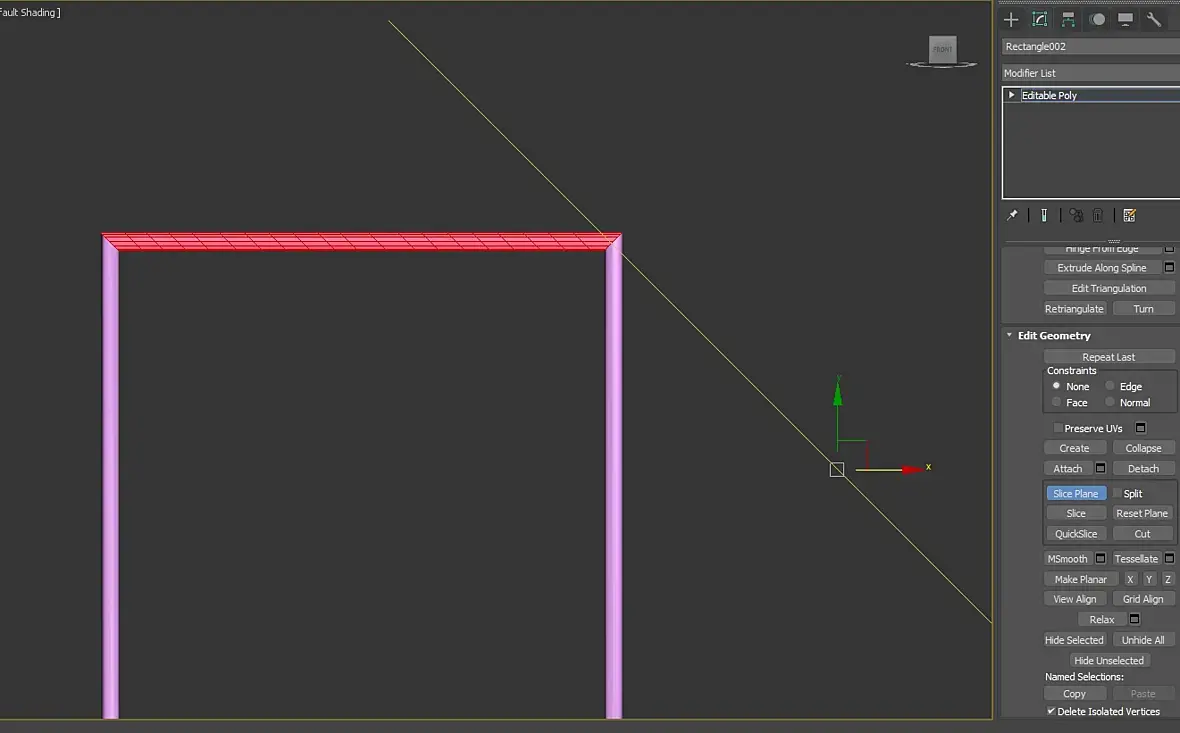1180x733 pixels.
Task: Open Tessellate settings box
Action: point(1169,558)
